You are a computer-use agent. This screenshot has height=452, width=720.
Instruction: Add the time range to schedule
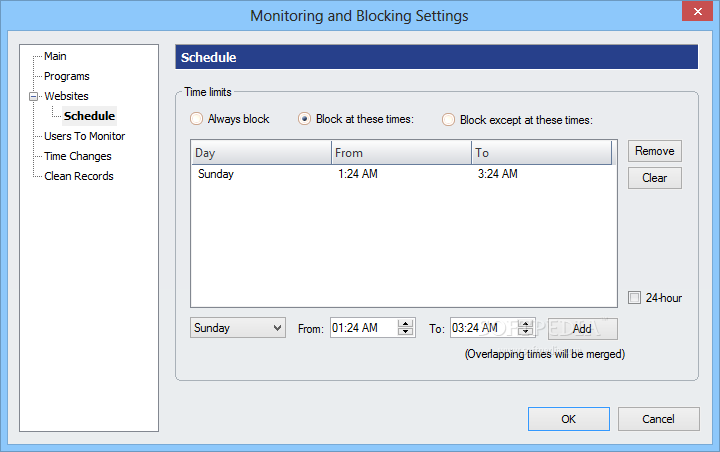582,329
